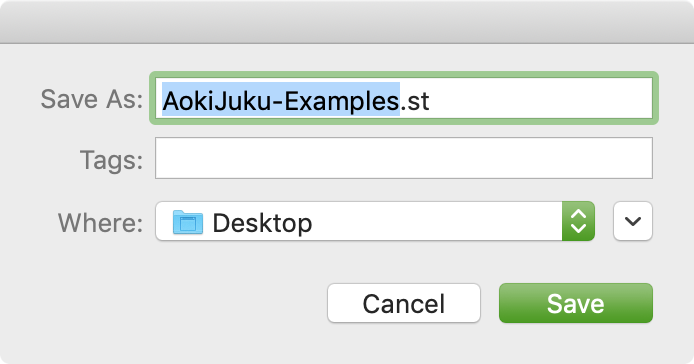Click the green Save button

coord(575,303)
